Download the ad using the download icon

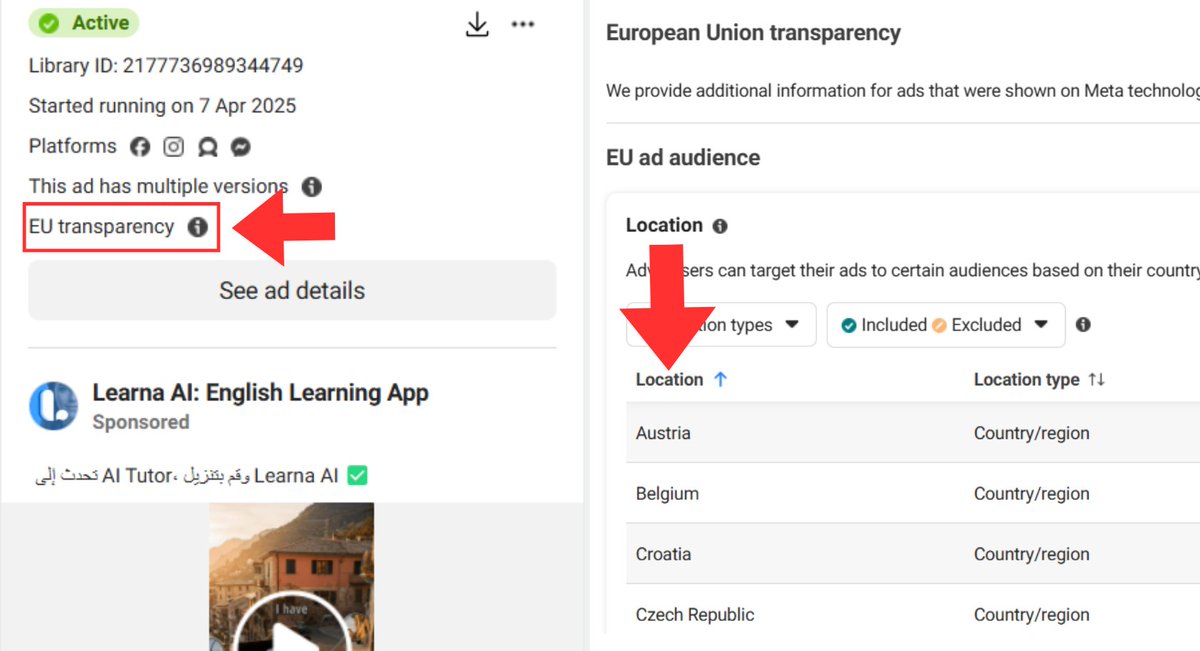click(x=478, y=25)
